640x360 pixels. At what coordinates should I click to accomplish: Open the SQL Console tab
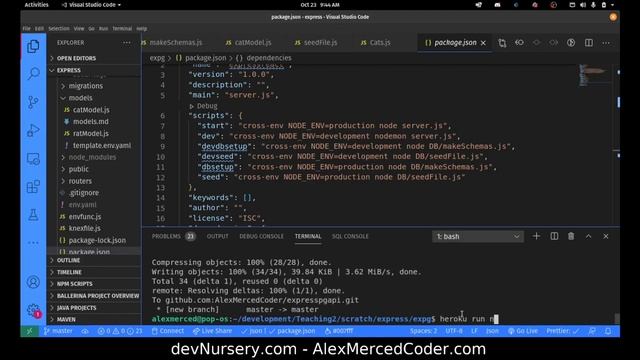coord(350,236)
